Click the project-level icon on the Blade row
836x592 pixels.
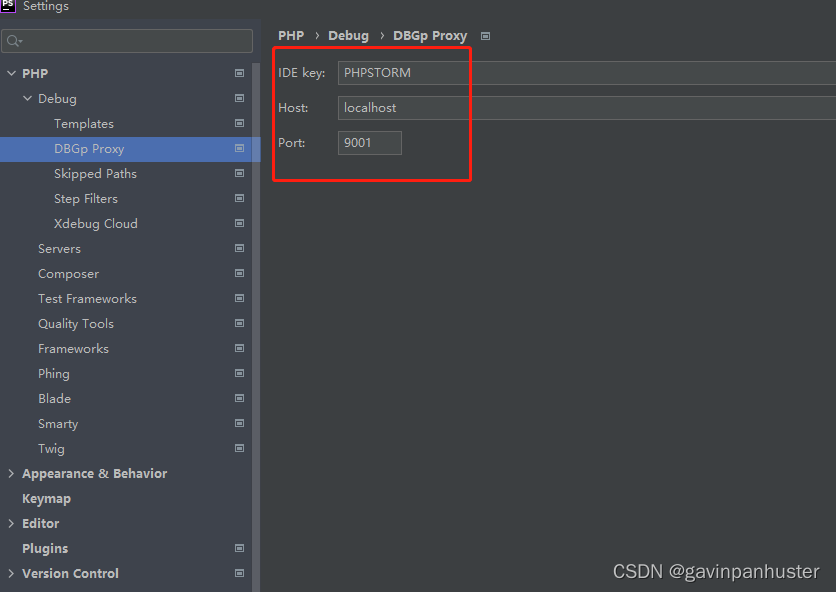(x=239, y=398)
